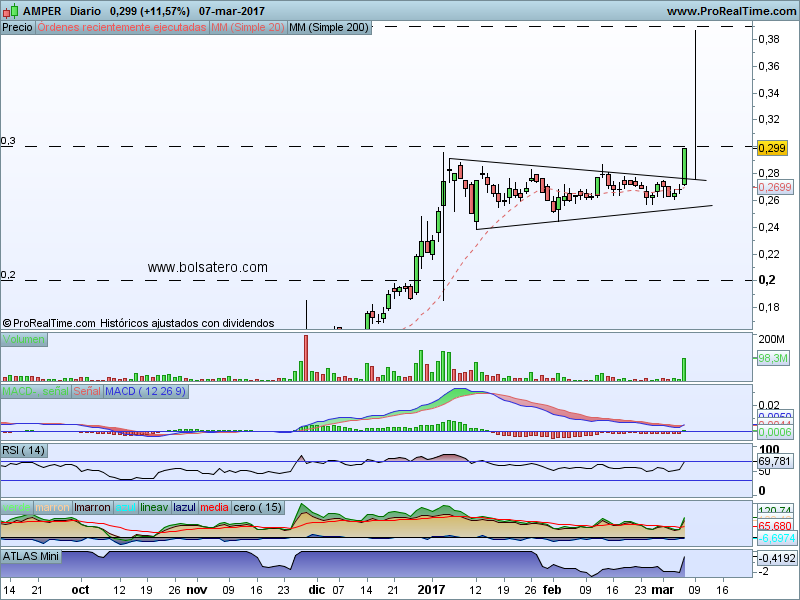Open MACD (12 26 9) settings label
Image resolution: width=800 pixels, height=600 pixels.
coord(144,390)
